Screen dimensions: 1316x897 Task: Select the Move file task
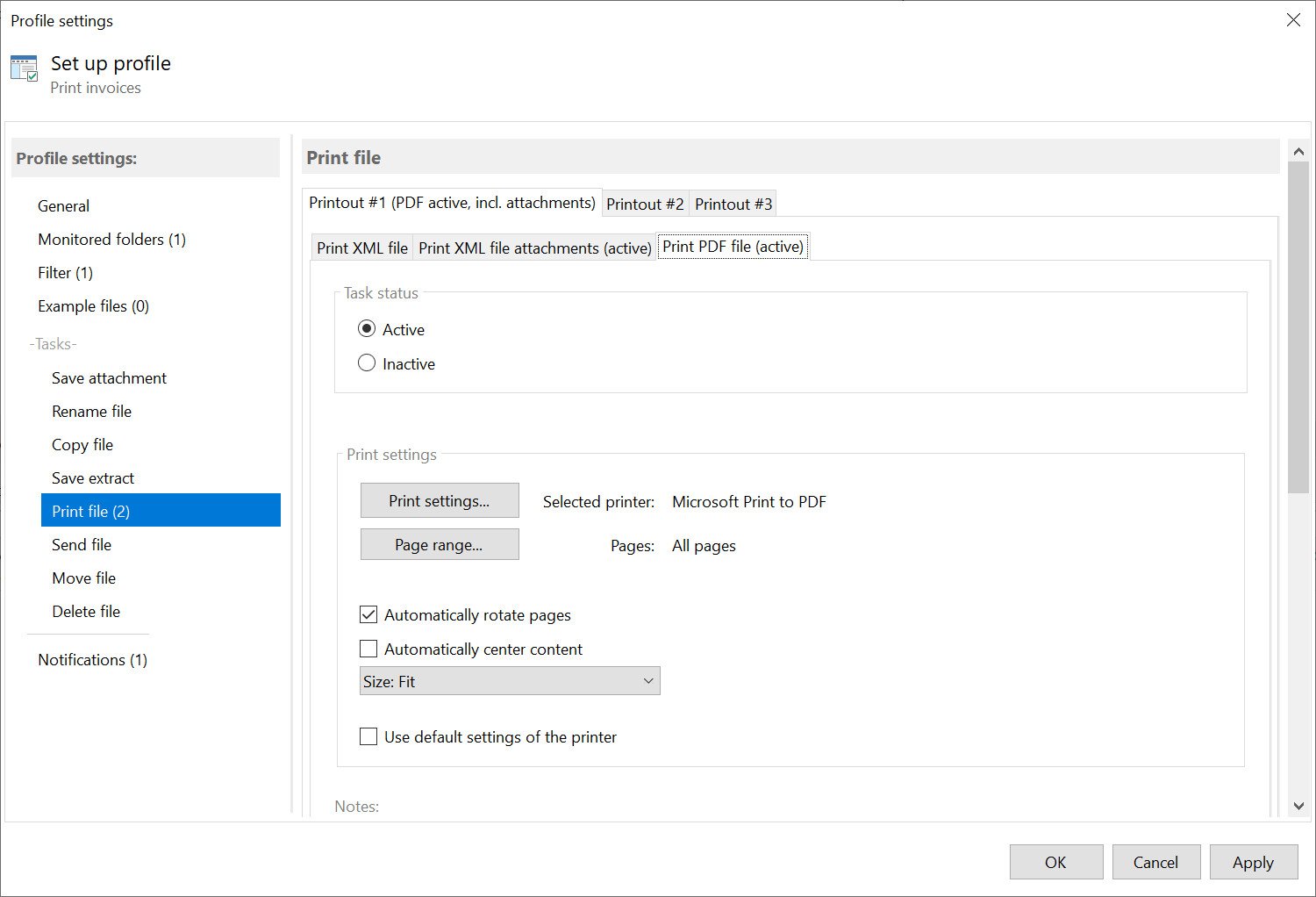click(x=83, y=578)
